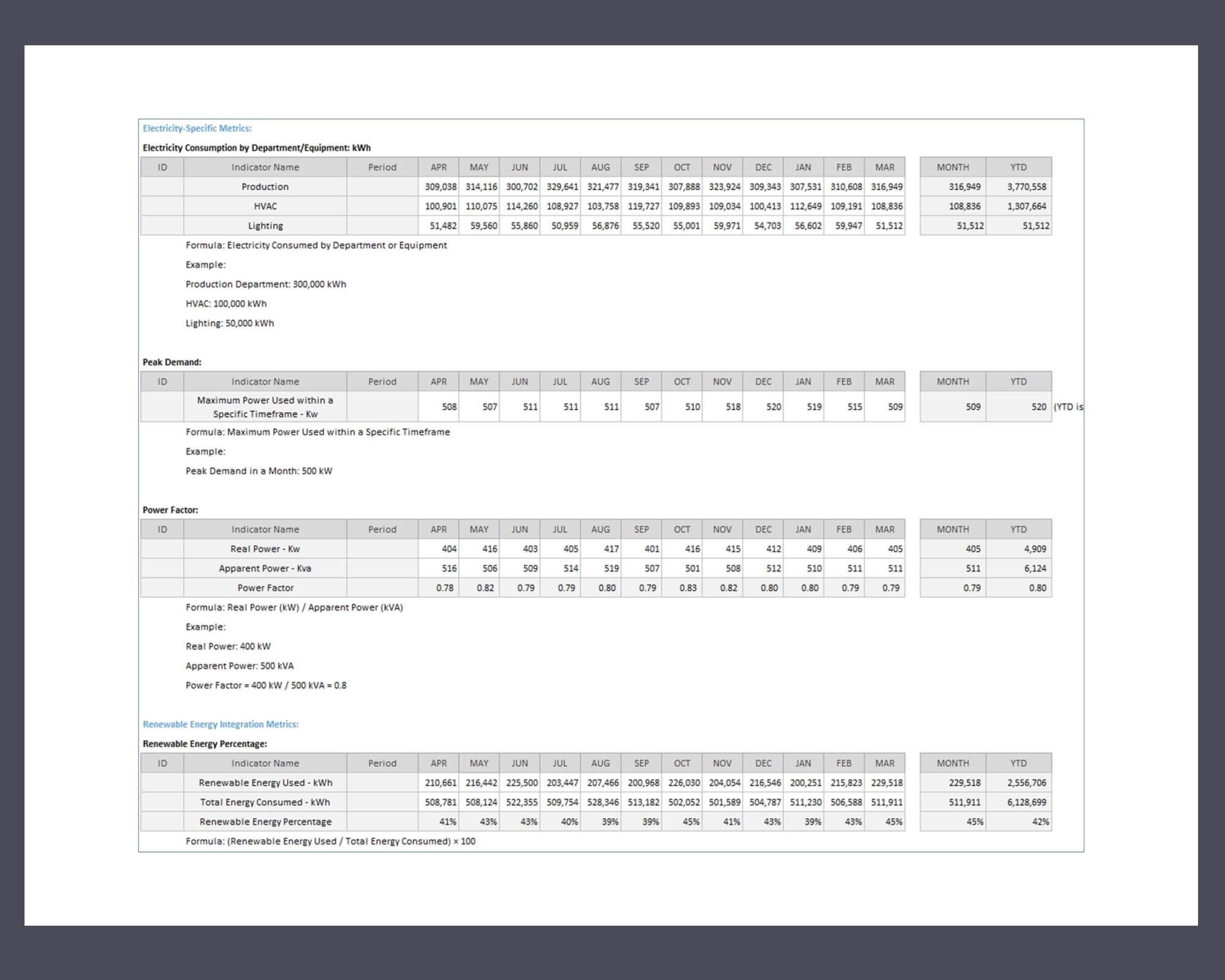The height and width of the screenshot is (980, 1225).
Task: Select the Apparent Power - Kva row label
Action: pos(265,568)
